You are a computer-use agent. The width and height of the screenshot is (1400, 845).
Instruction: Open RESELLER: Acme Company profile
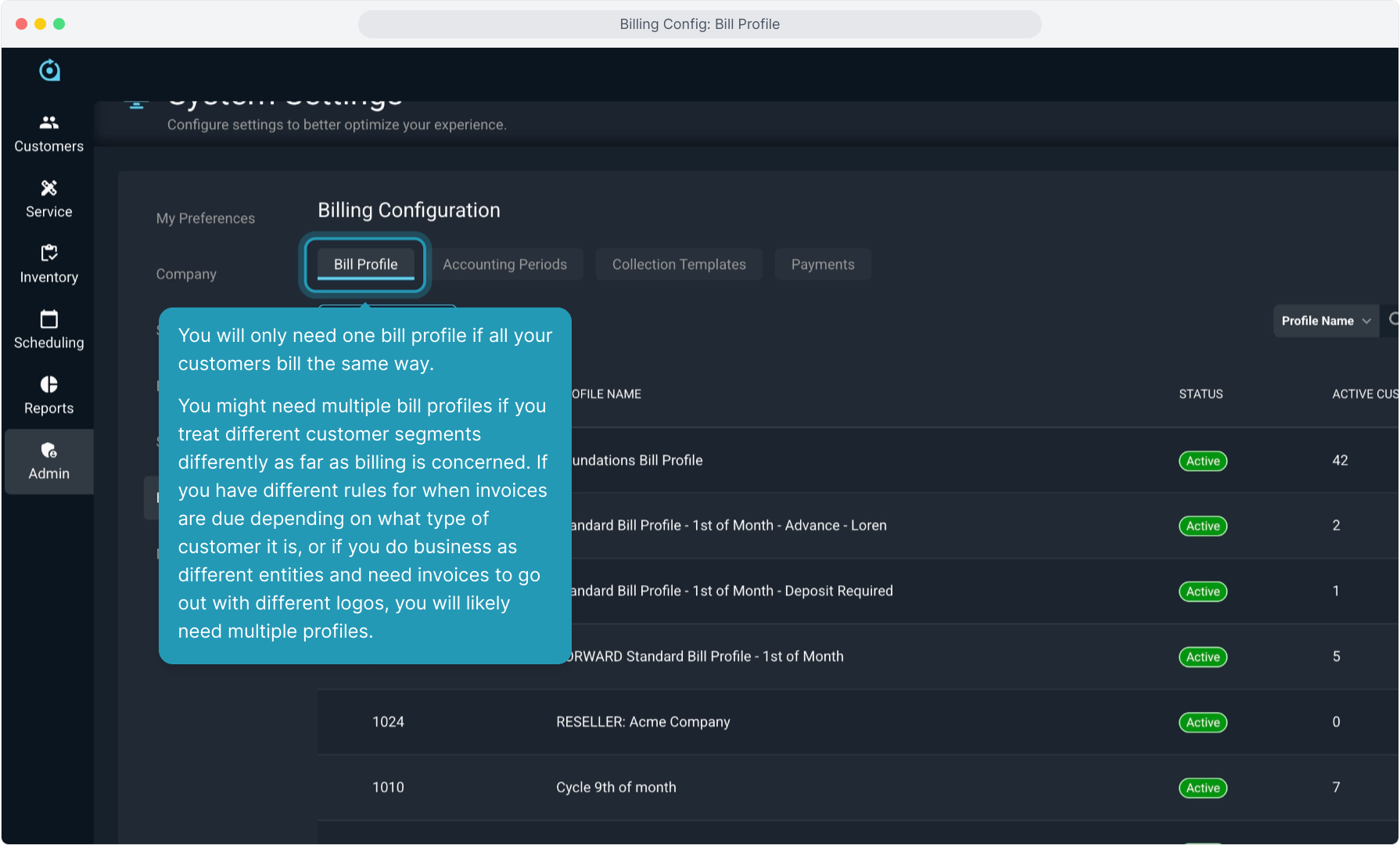click(642, 722)
